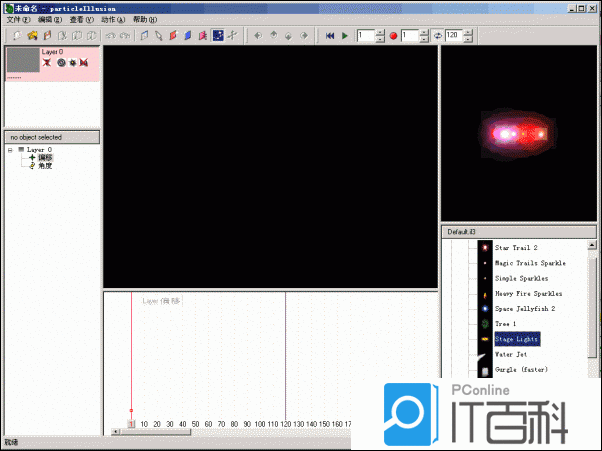
Task: Select Stage Lights emitter in library
Action: tap(516, 339)
